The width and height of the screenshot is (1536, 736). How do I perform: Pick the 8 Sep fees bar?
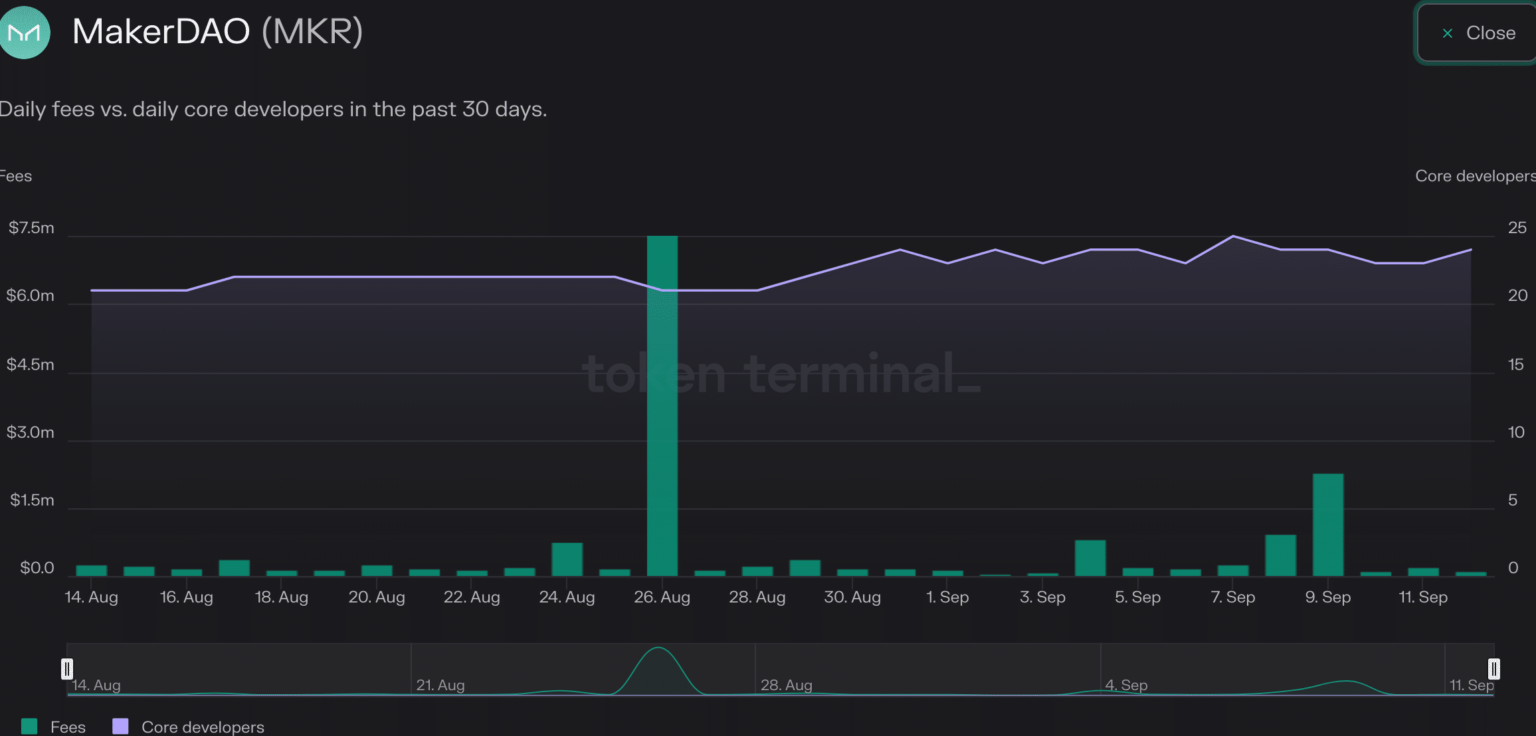(x=1280, y=556)
